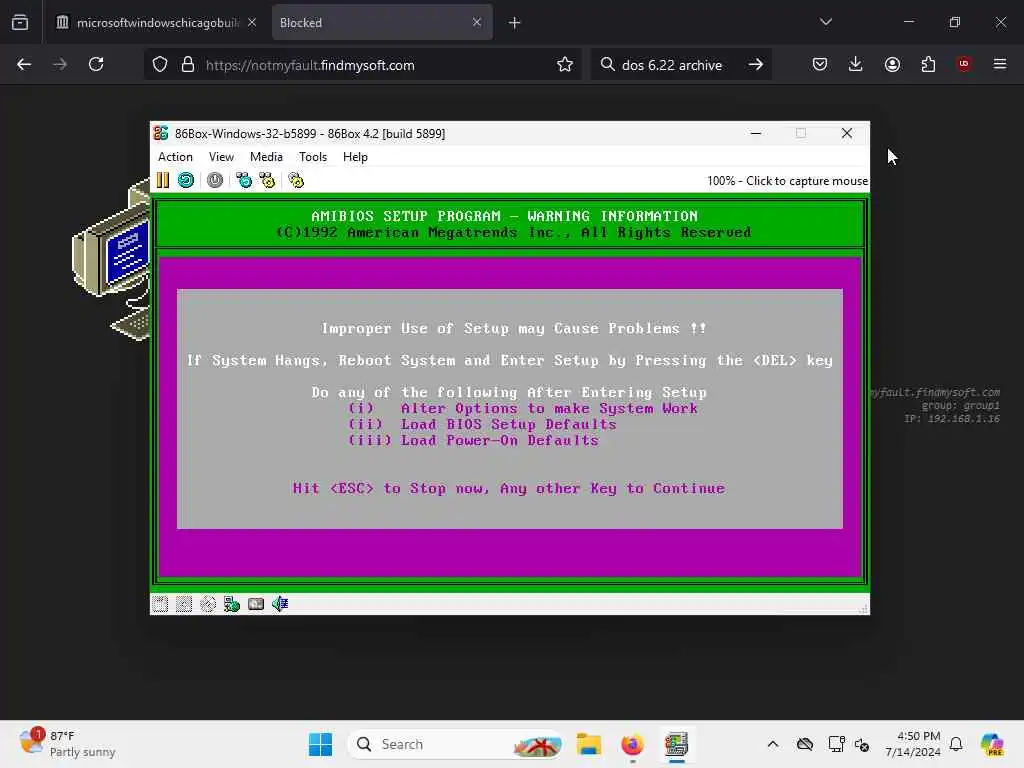1024x768 pixels.
Task: Open the Media menu in 86Box
Action: click(266, 157)
